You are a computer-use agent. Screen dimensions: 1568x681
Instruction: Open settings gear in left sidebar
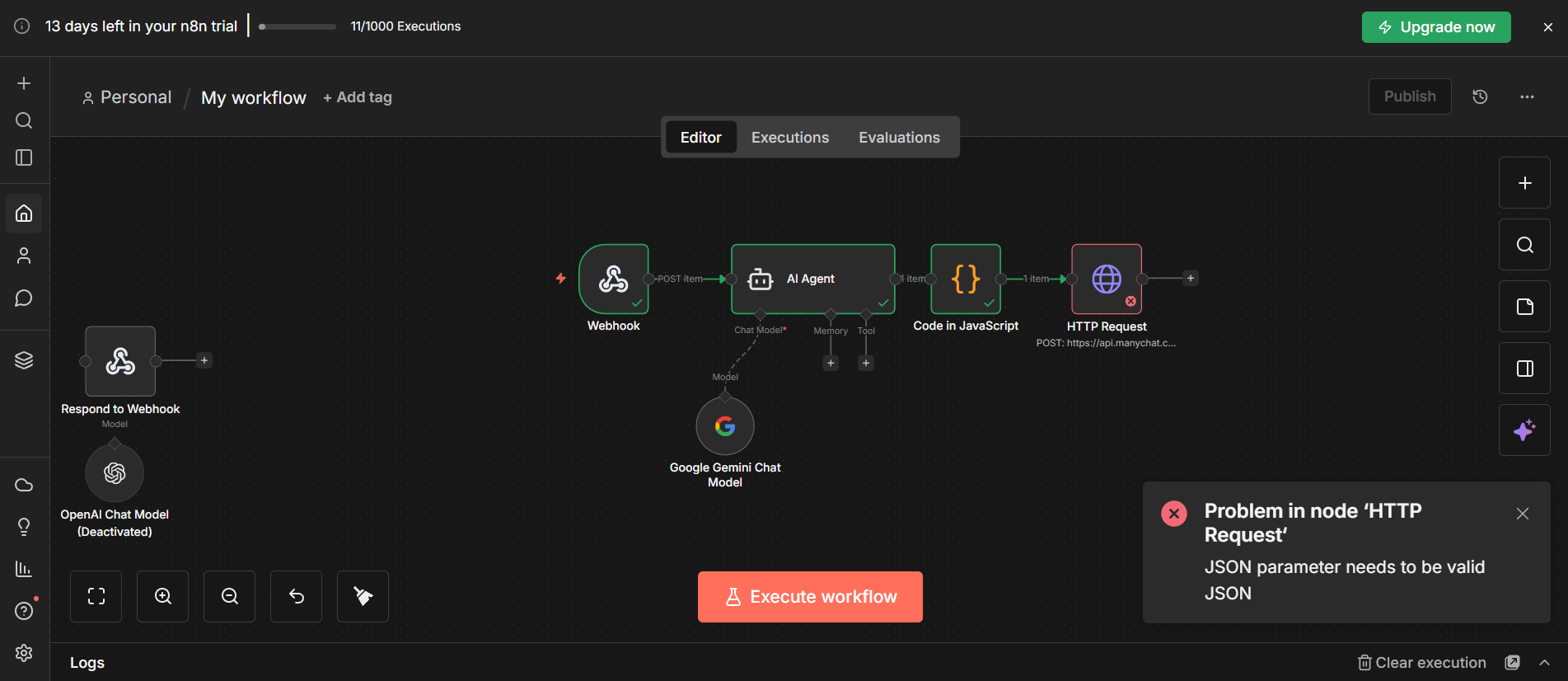(24, 653)
